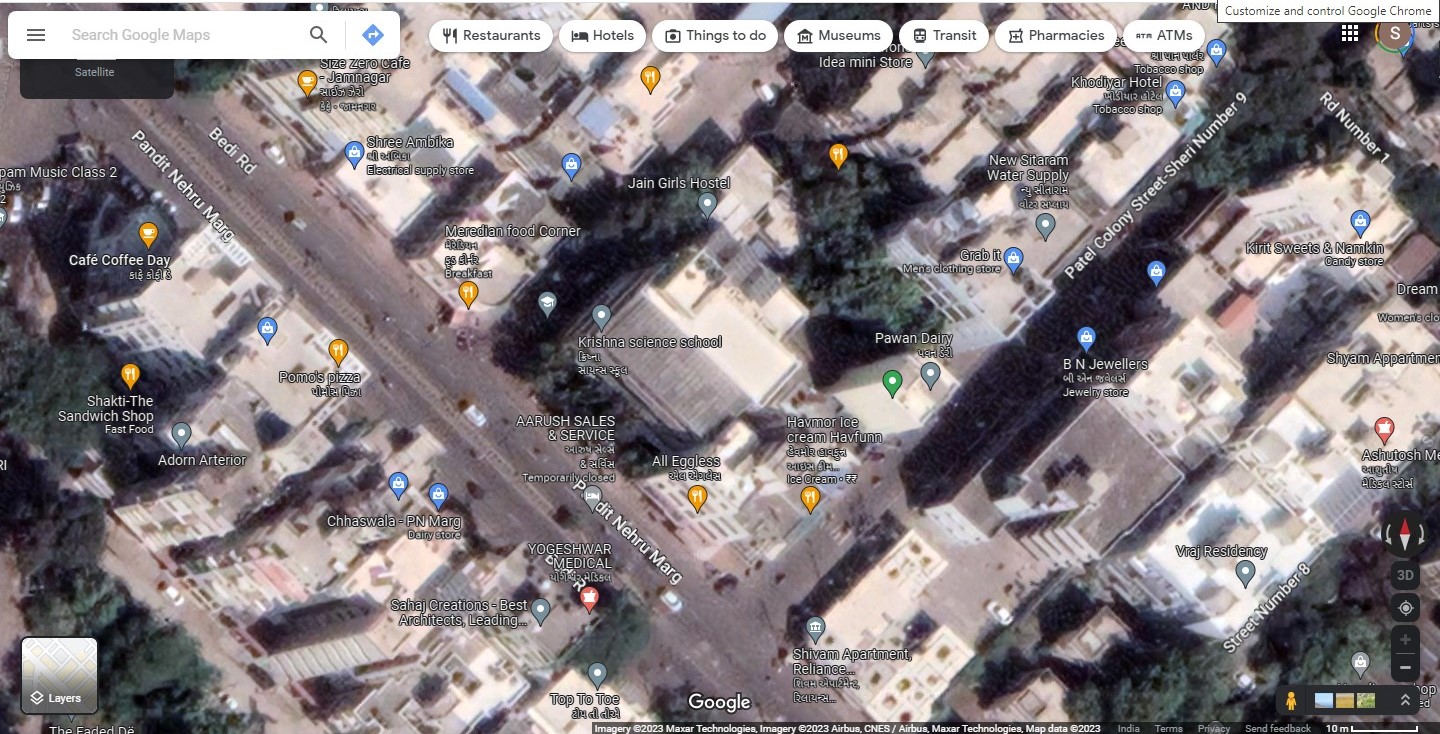Click the Shyam Apartment label

1383,358
